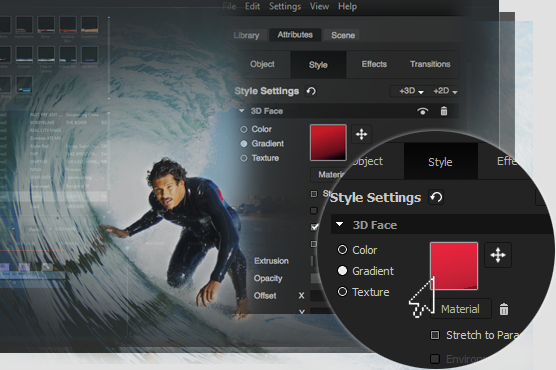Toggle 3D Face visibility eye icon

click(x=422, y=111)
